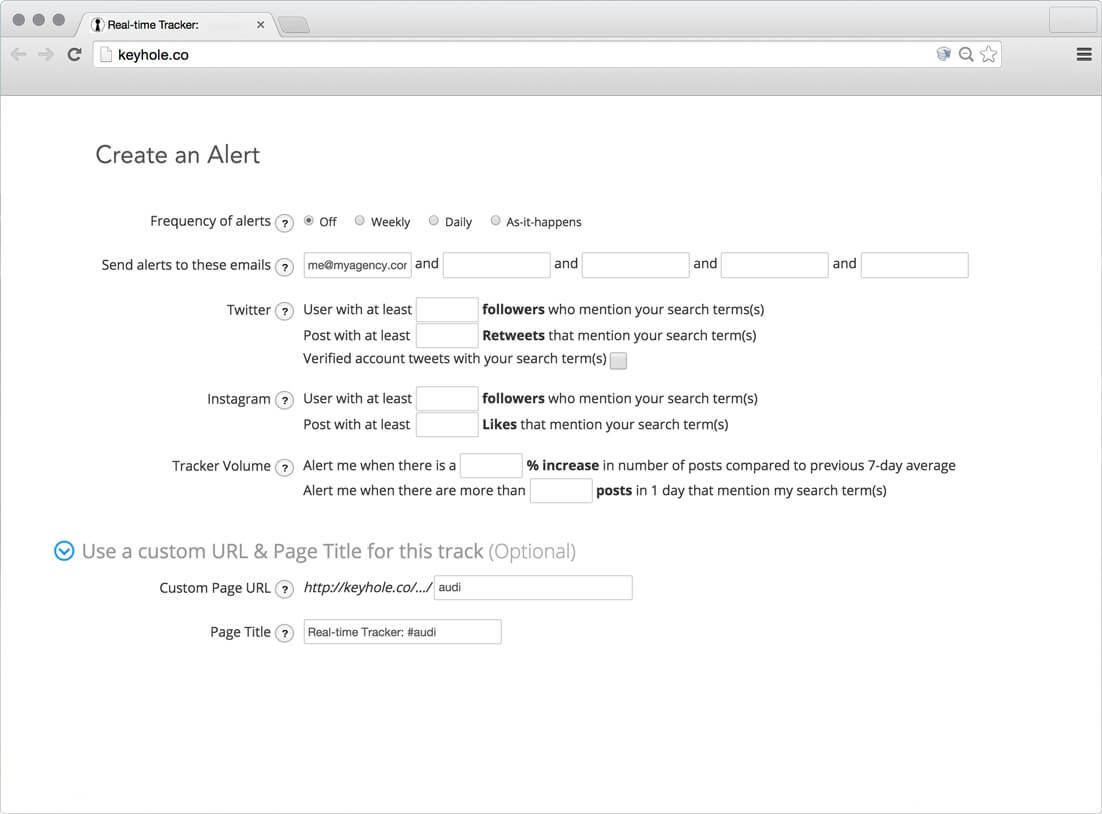This screenshot has width=1102, height=814.
Task: Open help icon beside Frequency of alerts
Action: [284, 224]
